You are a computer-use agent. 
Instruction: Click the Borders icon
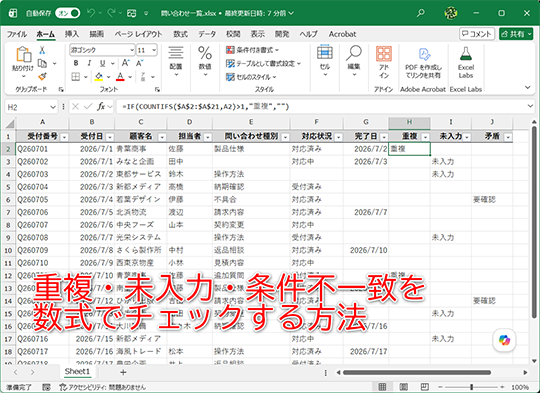pyautogui.click(x=76, y=76)
